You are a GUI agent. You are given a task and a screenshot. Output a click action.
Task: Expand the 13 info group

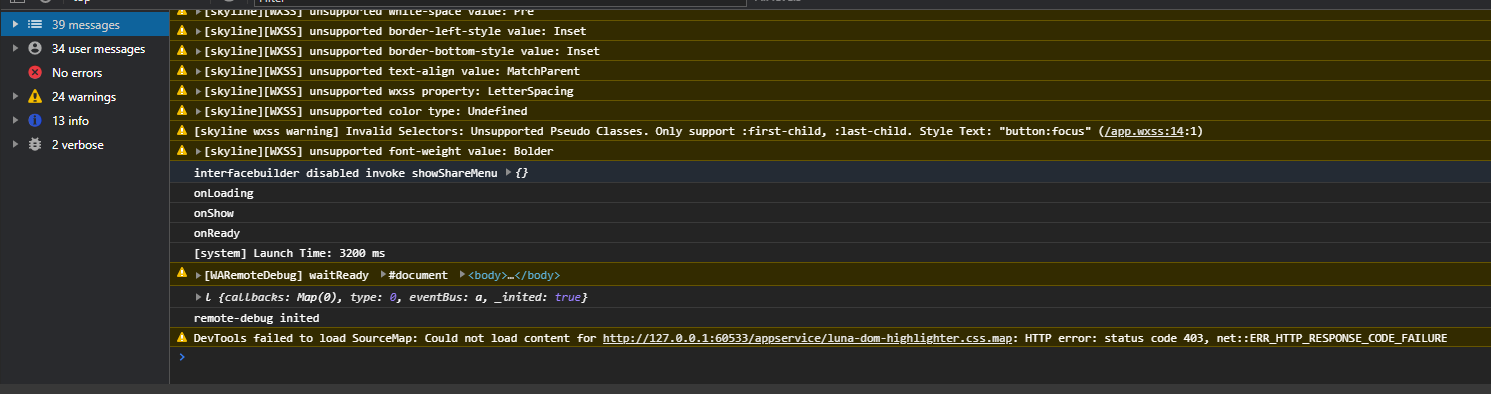15,120
